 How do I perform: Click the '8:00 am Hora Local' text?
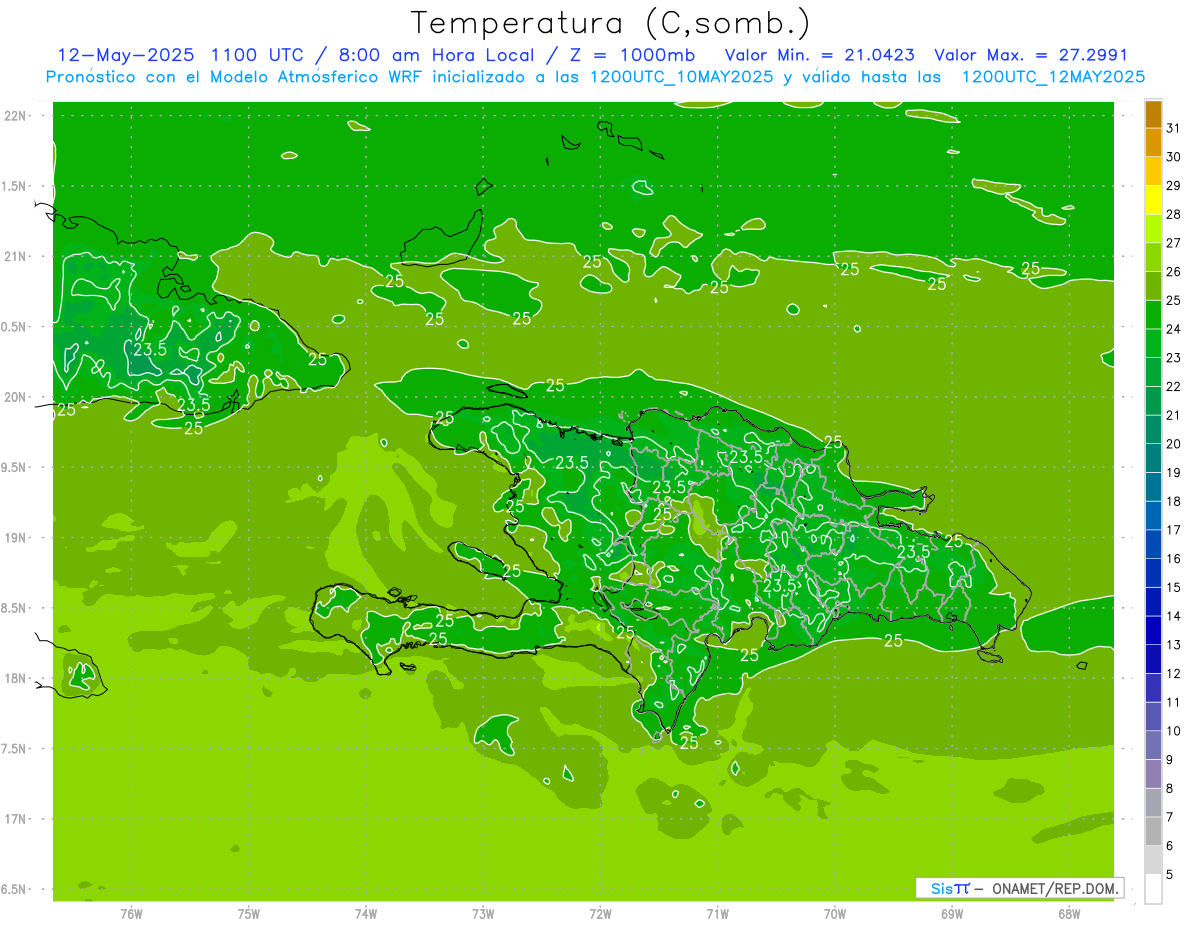click(436, 55)
